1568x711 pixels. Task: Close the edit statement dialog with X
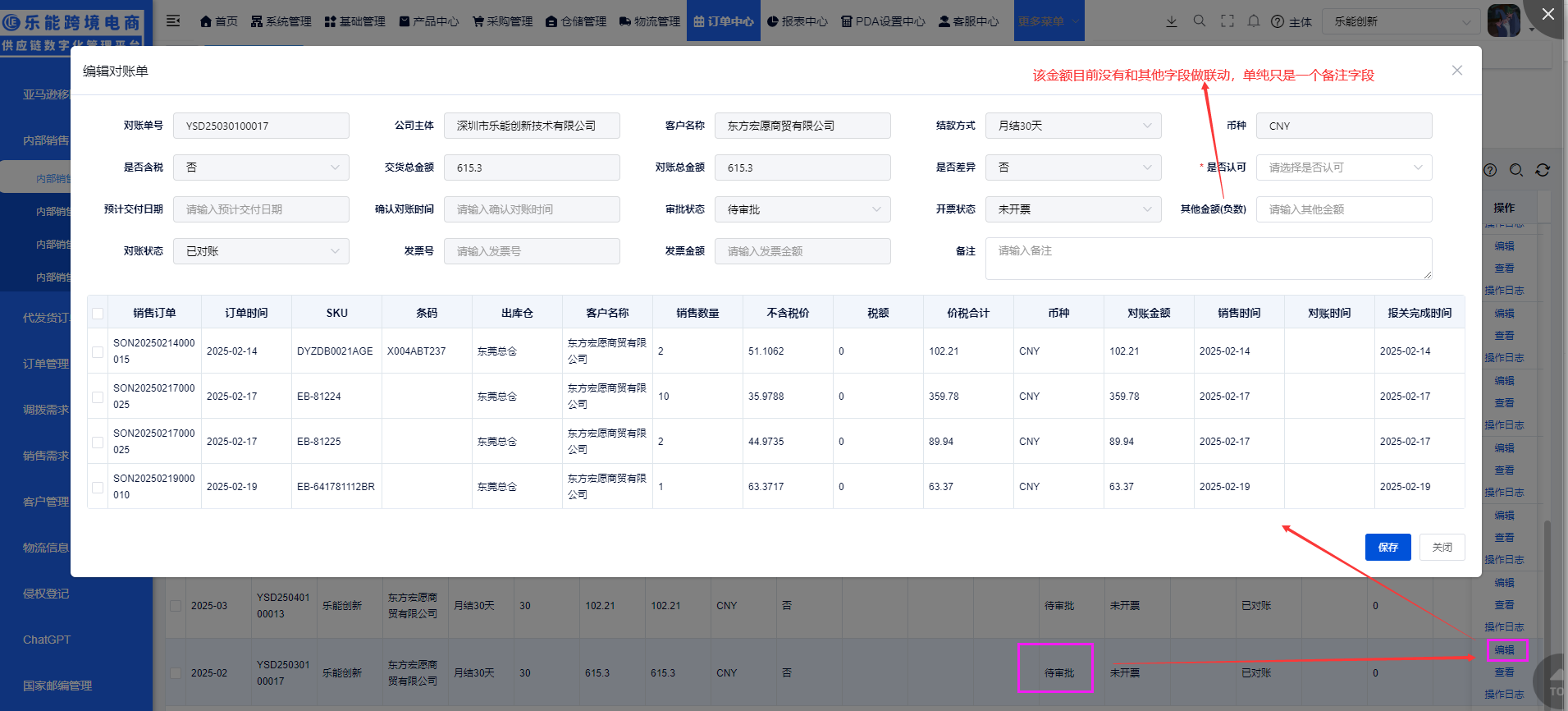1457,71
